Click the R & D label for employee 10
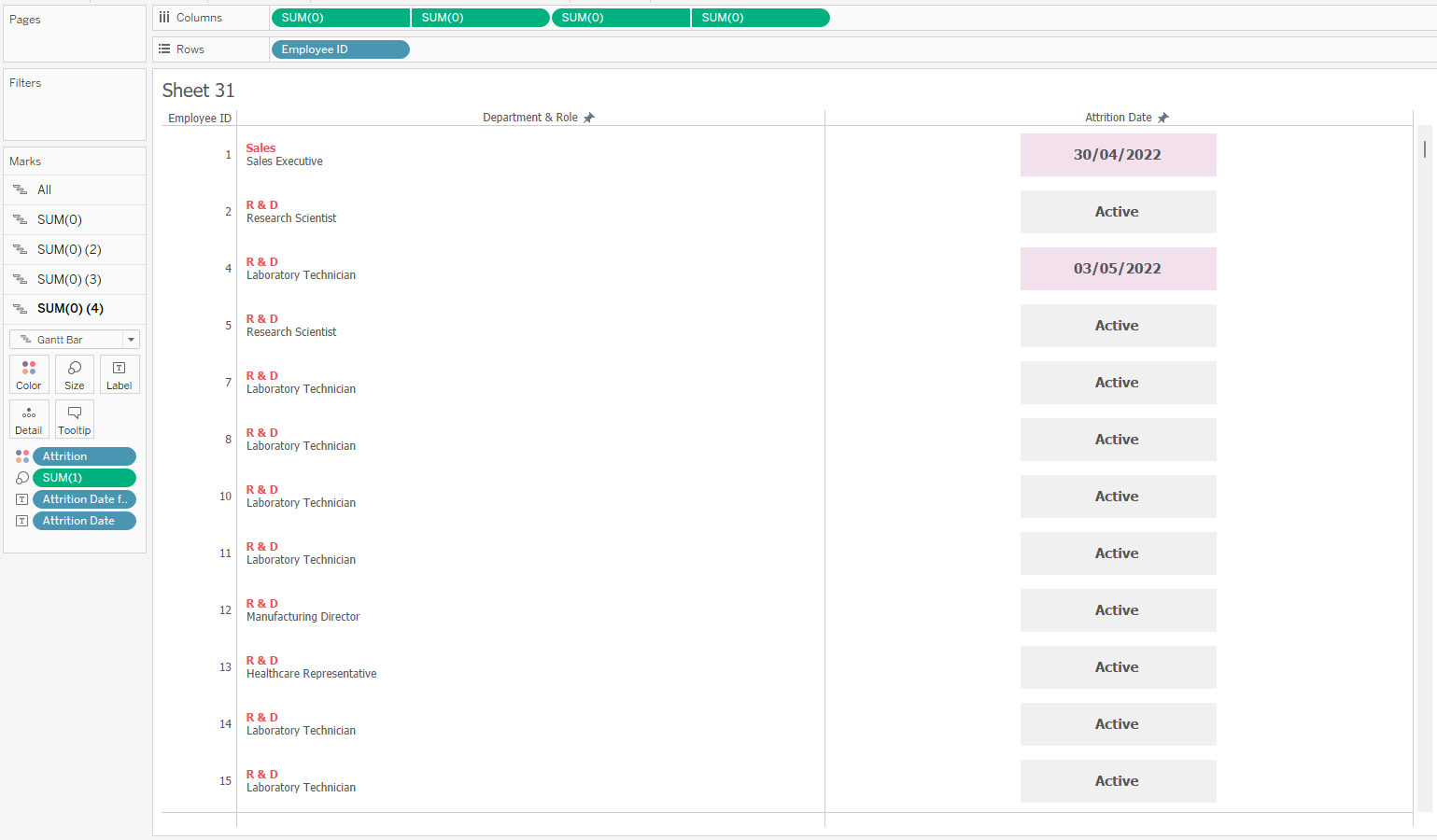The width and height of the screenshot is (1437, 840). click(x=262, y=490)
